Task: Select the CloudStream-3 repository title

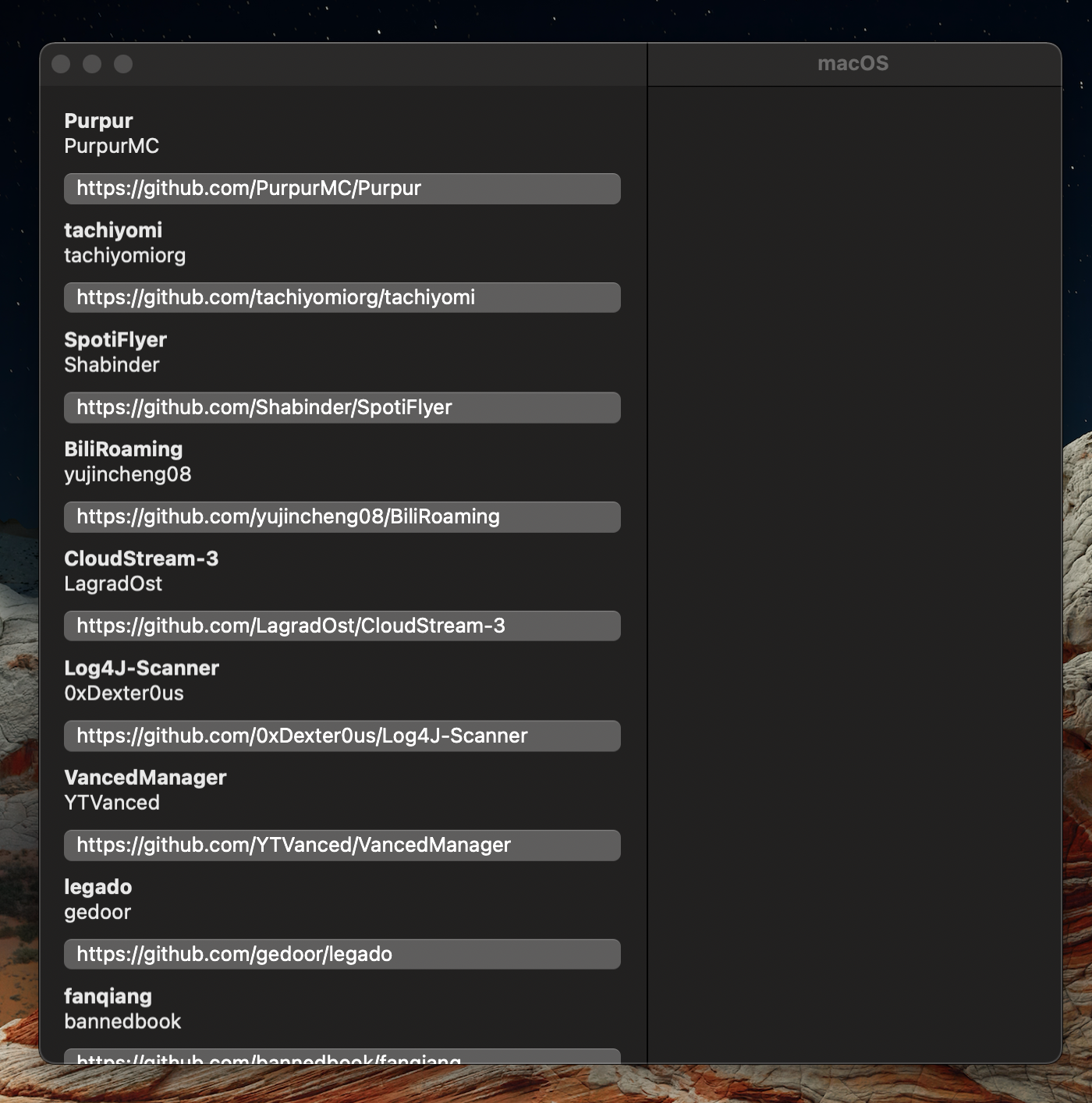Action: pyautogui.click(x=141, y=559)
